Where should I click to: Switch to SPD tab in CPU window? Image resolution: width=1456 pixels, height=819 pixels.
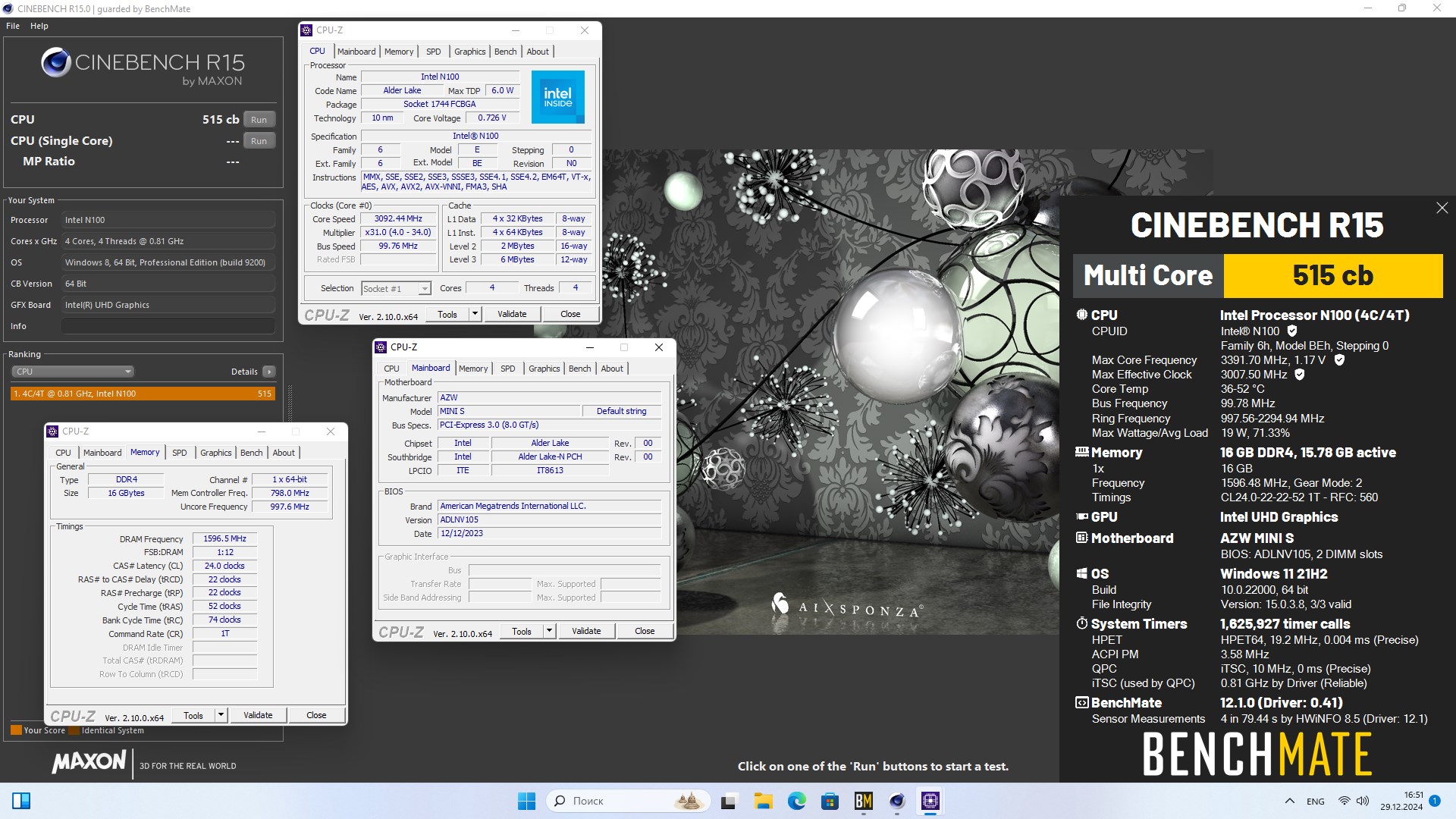[x=434, y=52]
